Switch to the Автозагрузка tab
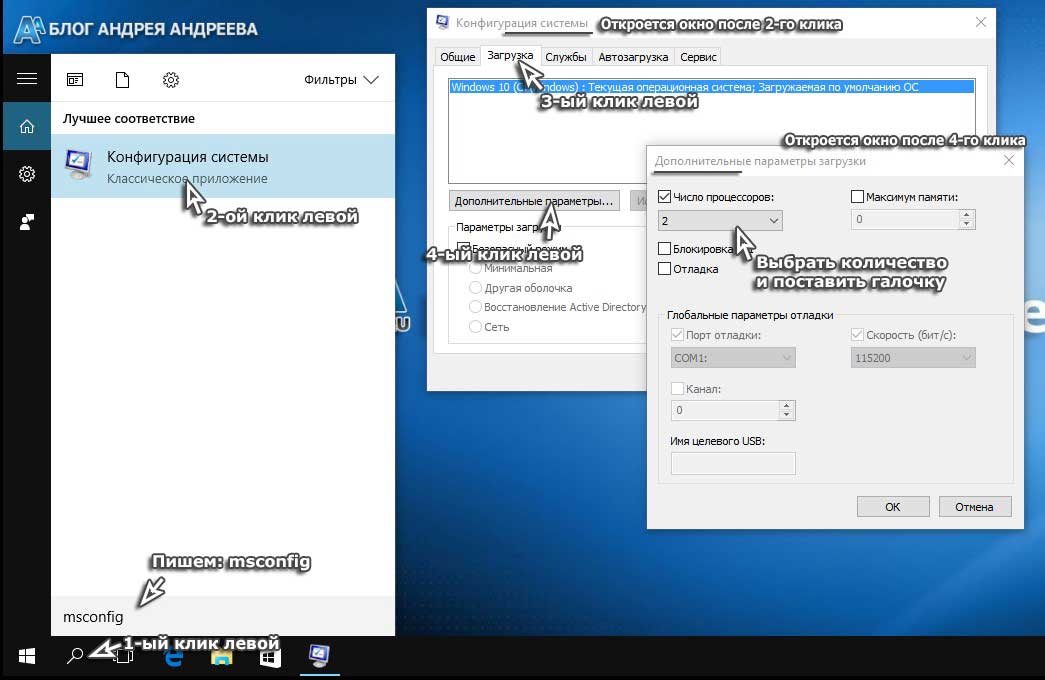 pyautogui.click(x=633, y=57)
